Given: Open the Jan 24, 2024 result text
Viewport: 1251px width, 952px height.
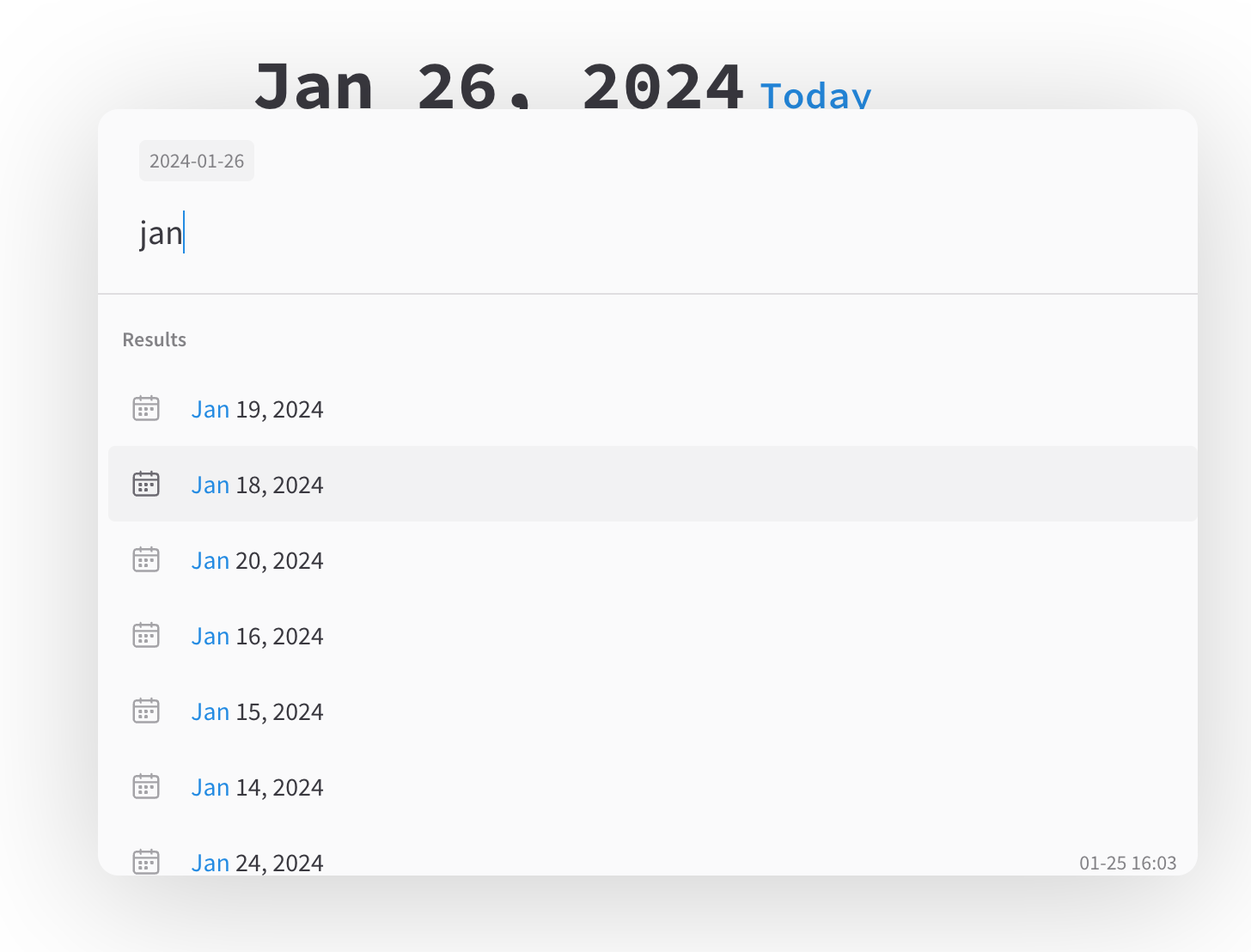Looking at the screenshot, I should pos(257,862).
